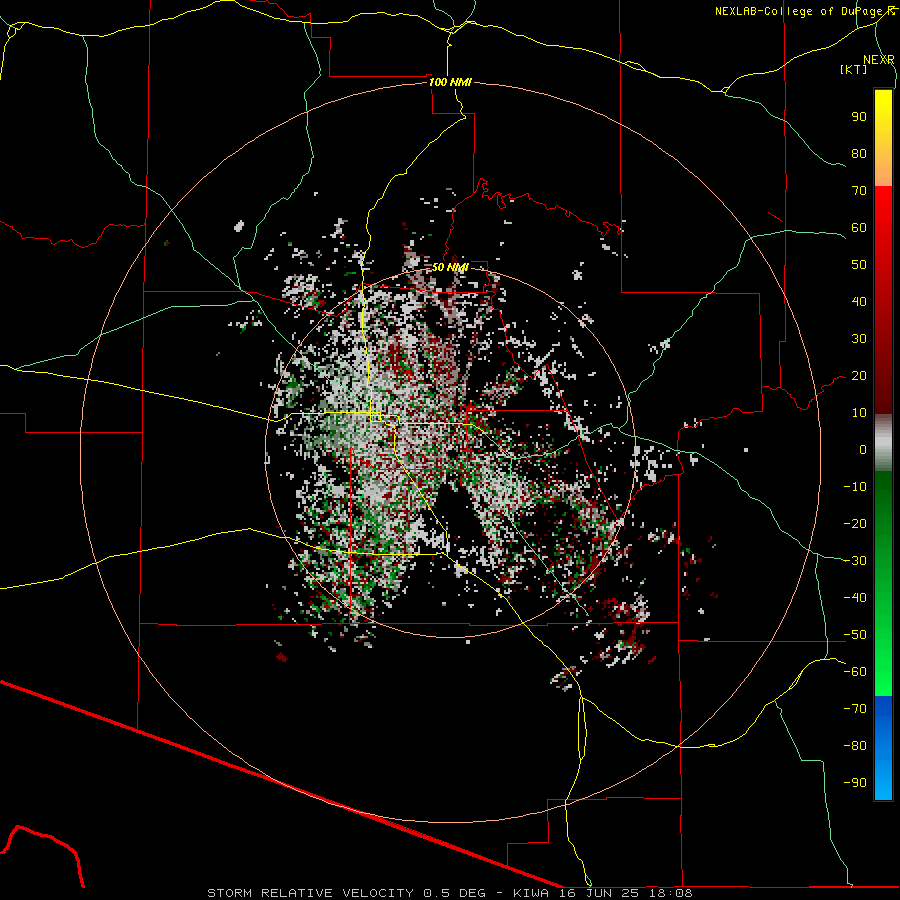Click the KIWA radar site identifier
900x900 pixels.
[x=531, y=893]
